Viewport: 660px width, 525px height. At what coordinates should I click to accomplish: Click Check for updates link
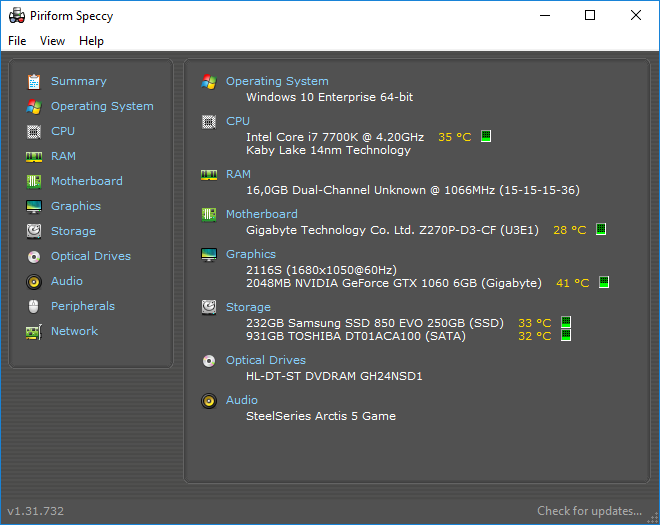click(589, 511)
